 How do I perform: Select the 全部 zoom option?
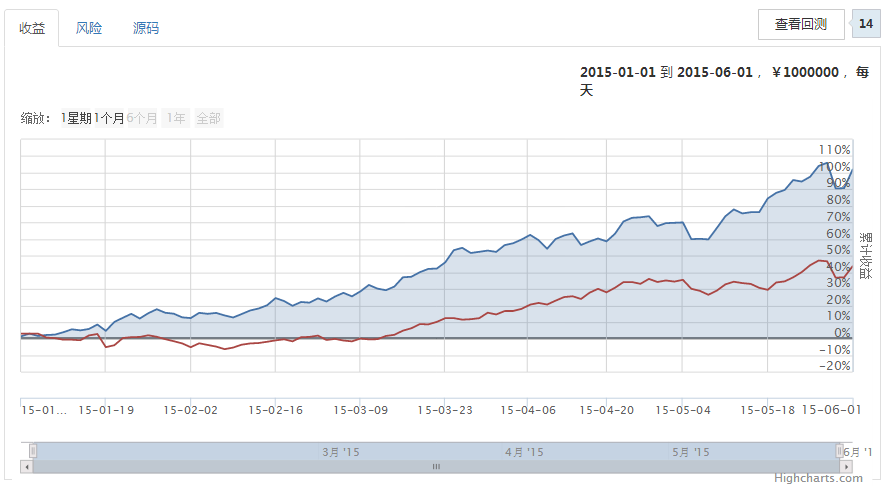(x=208, y=118)
